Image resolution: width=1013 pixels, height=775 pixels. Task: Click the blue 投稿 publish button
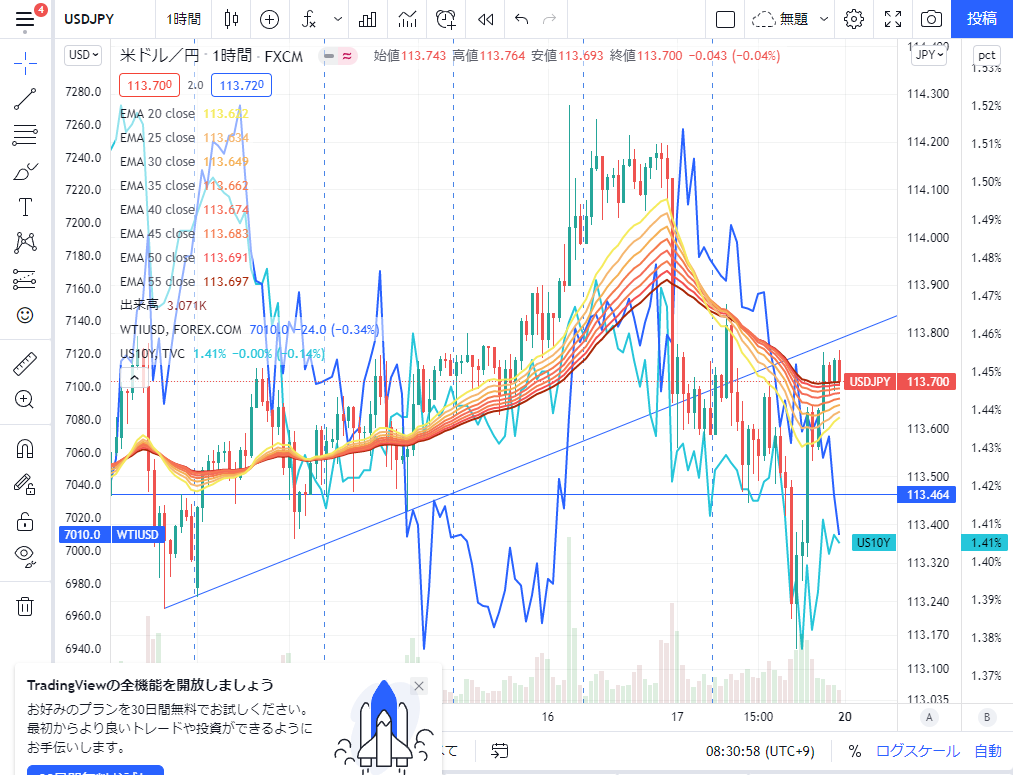(x=982, y=19)
